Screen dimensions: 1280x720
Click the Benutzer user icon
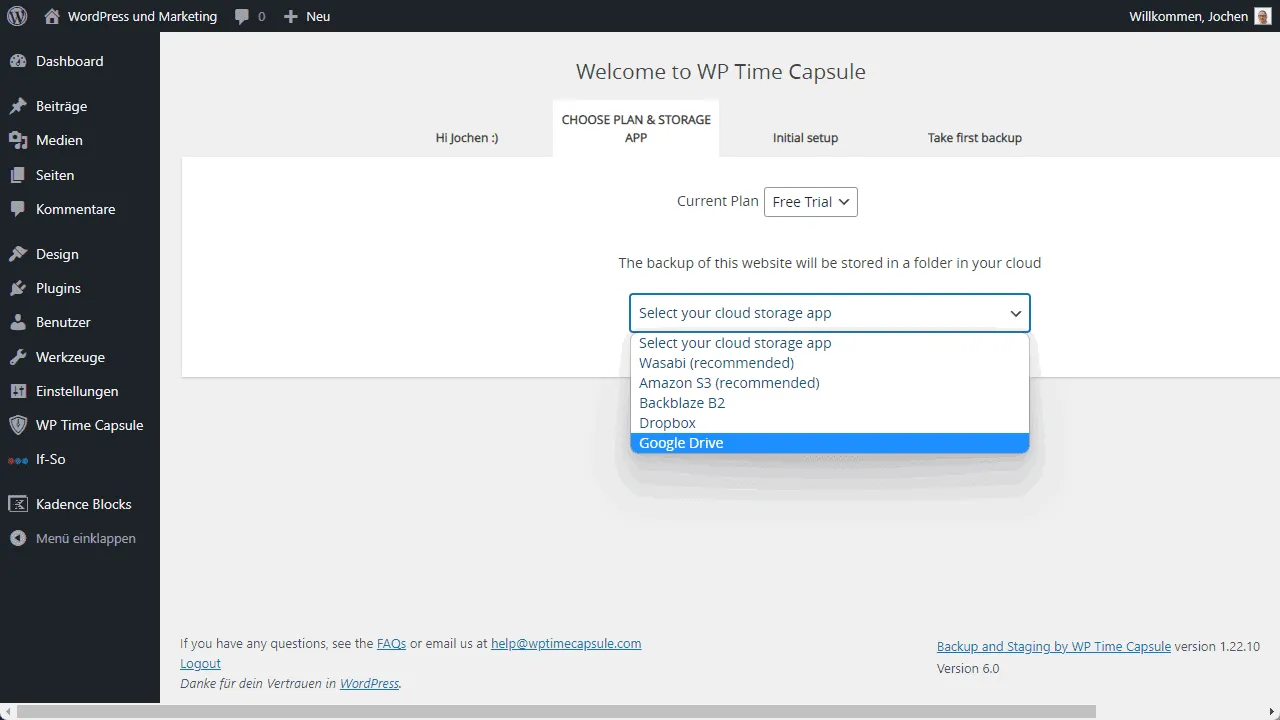click(x=18, y=322)
